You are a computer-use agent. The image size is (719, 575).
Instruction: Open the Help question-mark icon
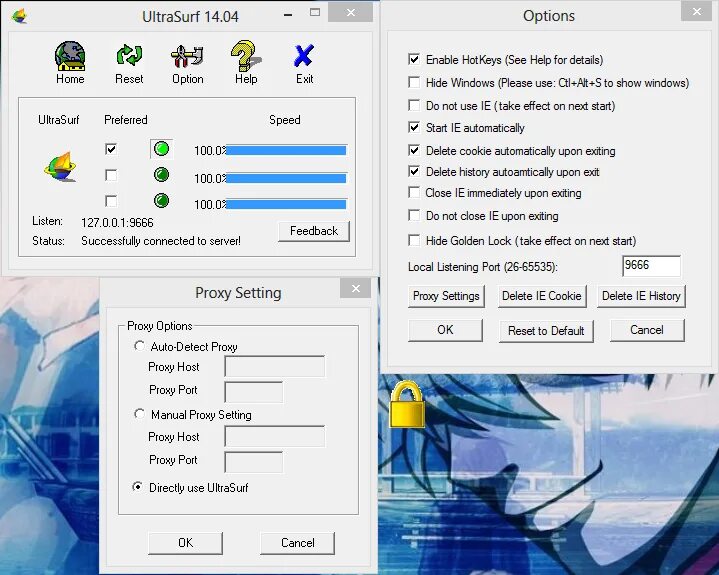click(x=246, y=63)
